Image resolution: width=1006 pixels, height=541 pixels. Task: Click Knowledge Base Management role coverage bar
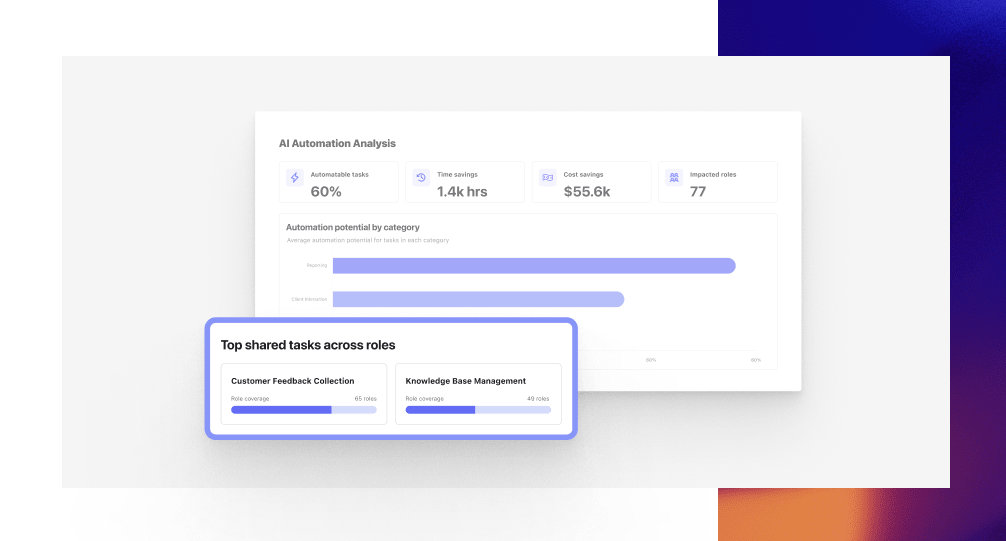point(478,410)
